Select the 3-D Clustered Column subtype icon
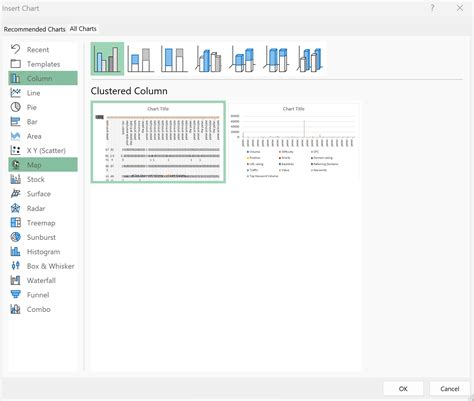 click(209, 59)
